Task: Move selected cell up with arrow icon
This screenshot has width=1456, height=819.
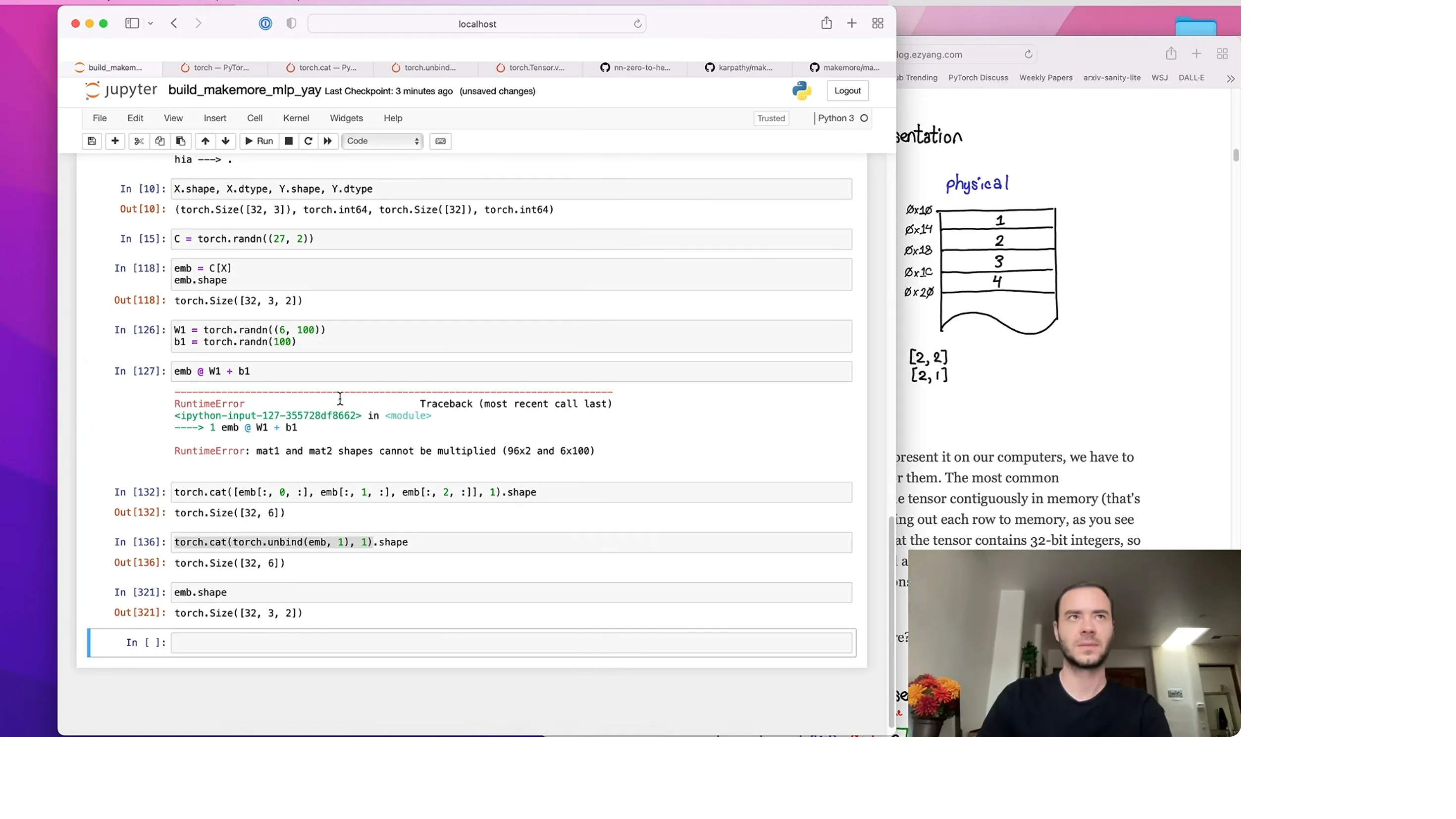Action: pos(205,141)
